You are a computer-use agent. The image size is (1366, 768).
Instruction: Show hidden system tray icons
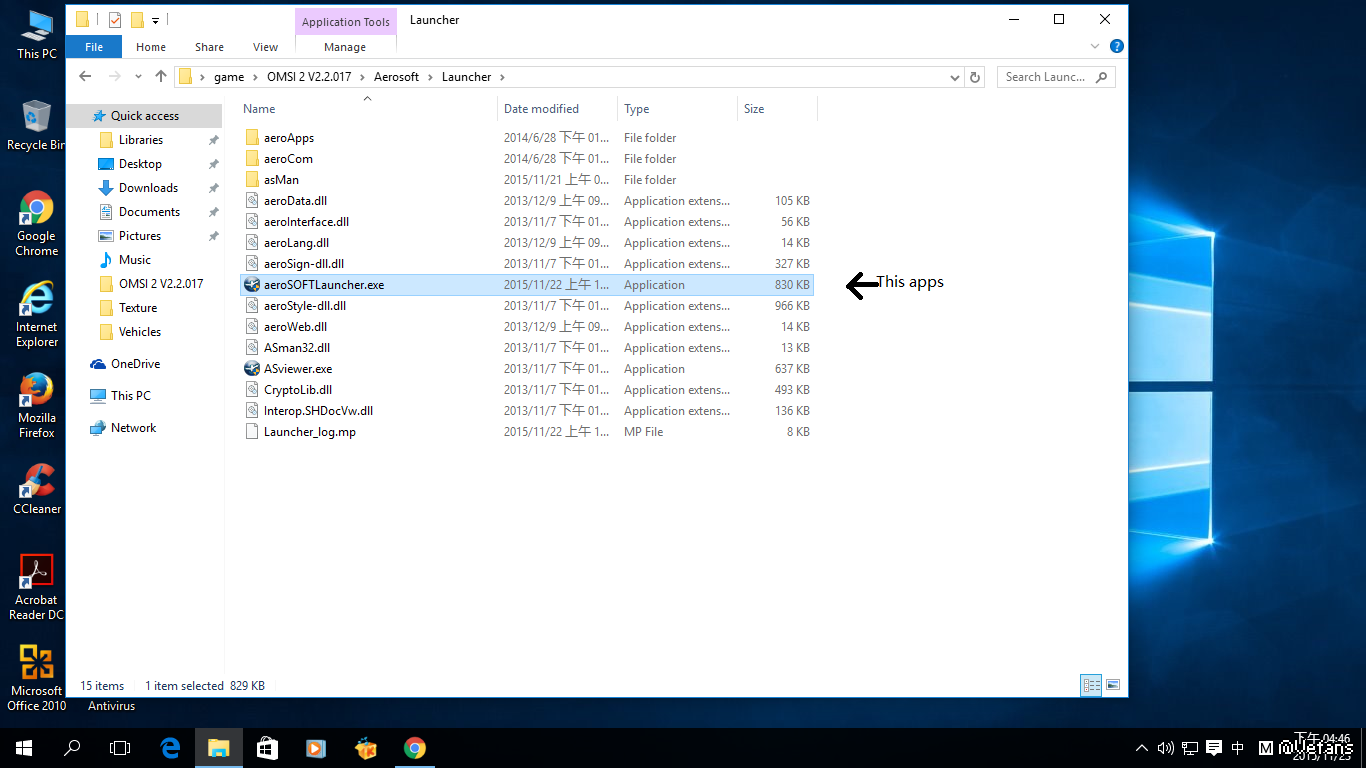[x=1142, y=748]
